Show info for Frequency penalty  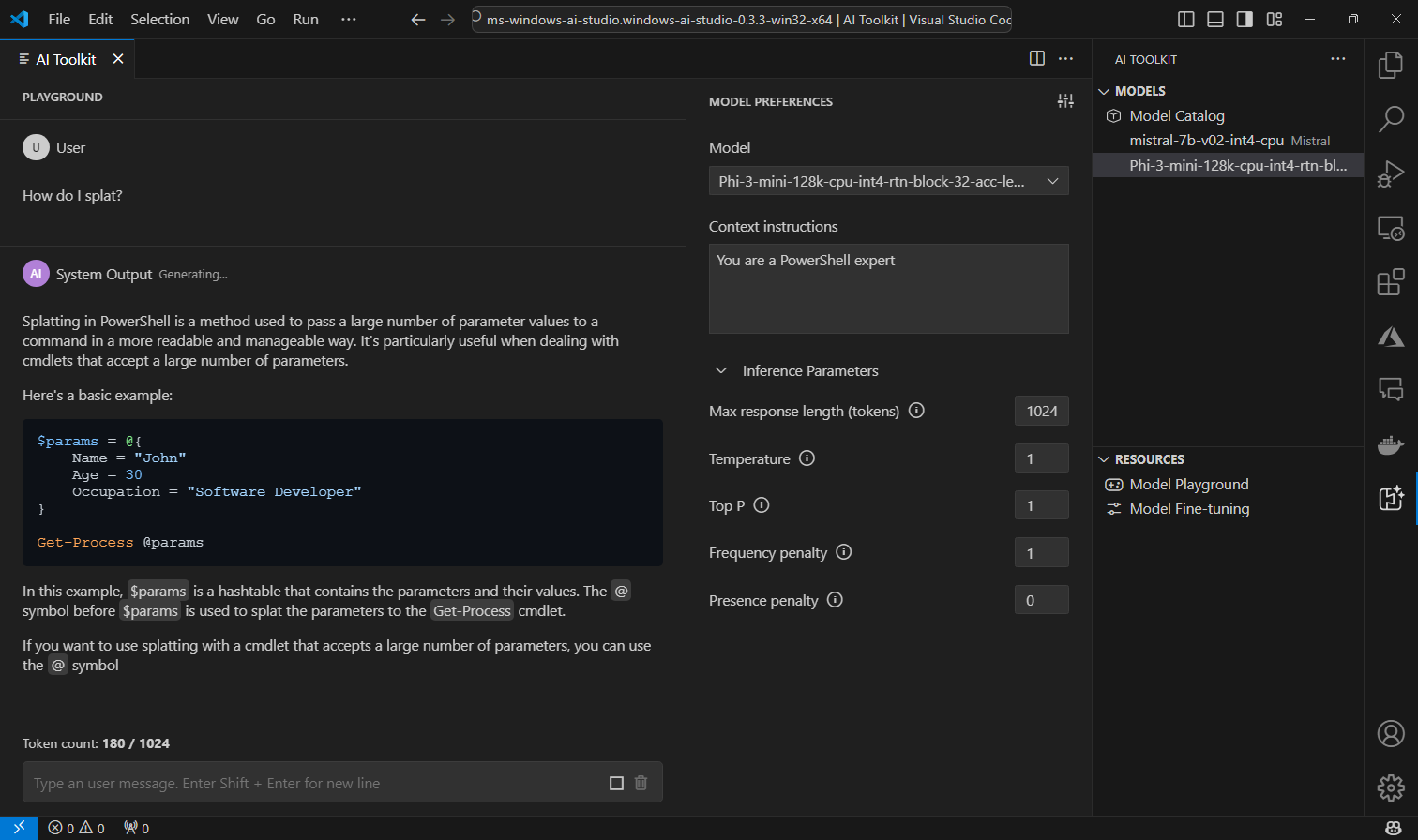coord(844,552)
